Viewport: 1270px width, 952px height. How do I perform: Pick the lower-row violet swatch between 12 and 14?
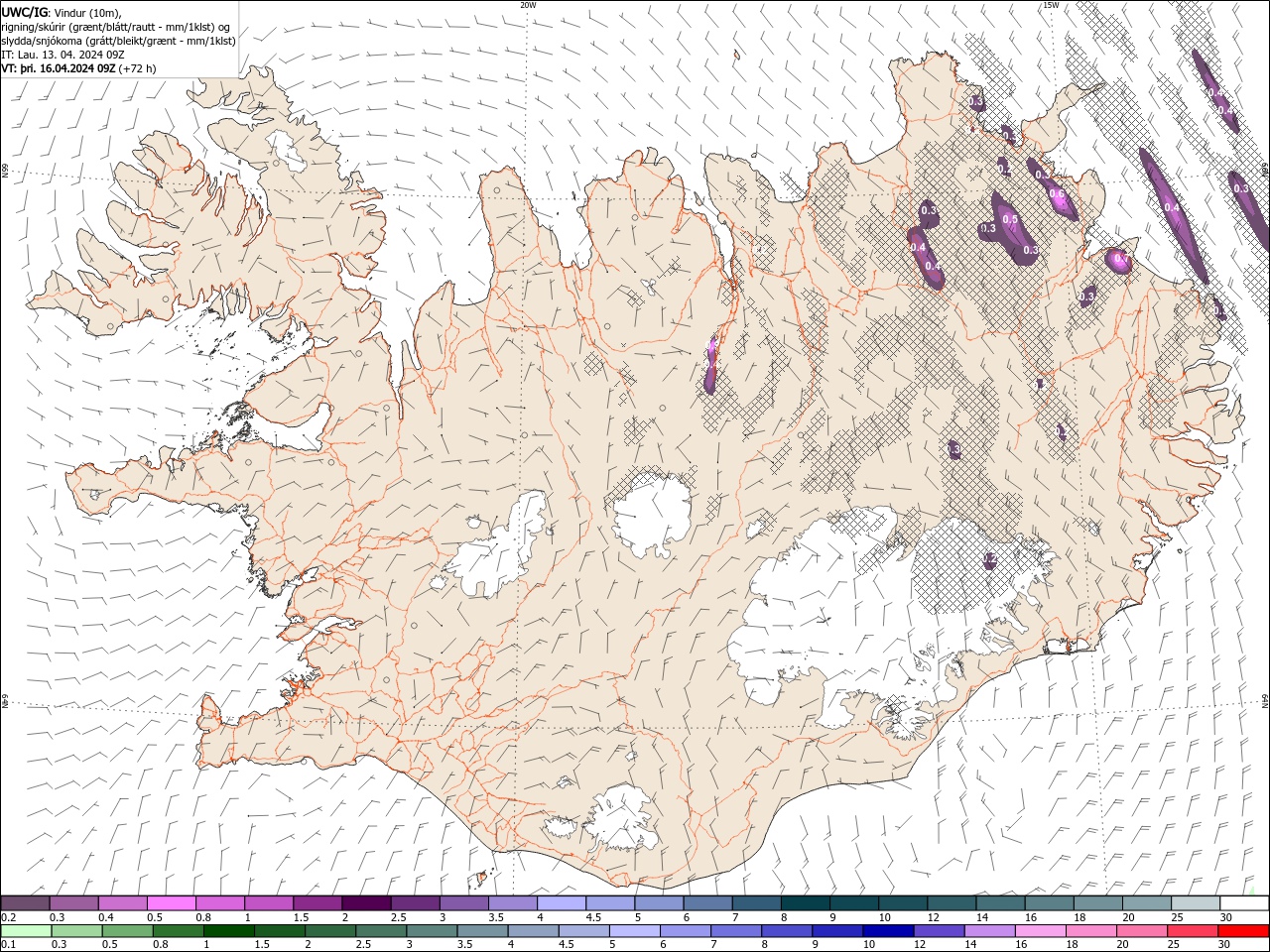938,931
